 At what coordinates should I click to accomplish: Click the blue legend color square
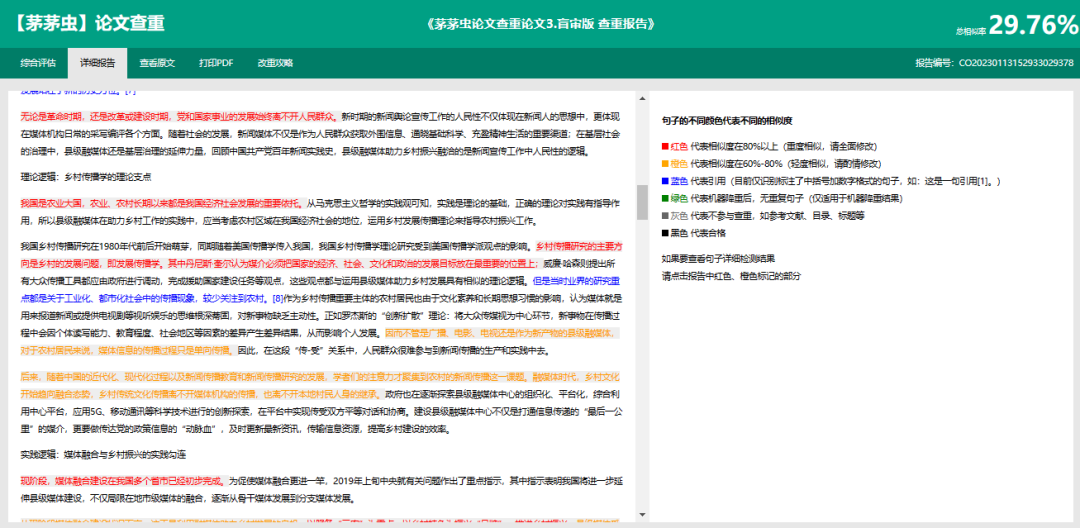click(665, 181)
